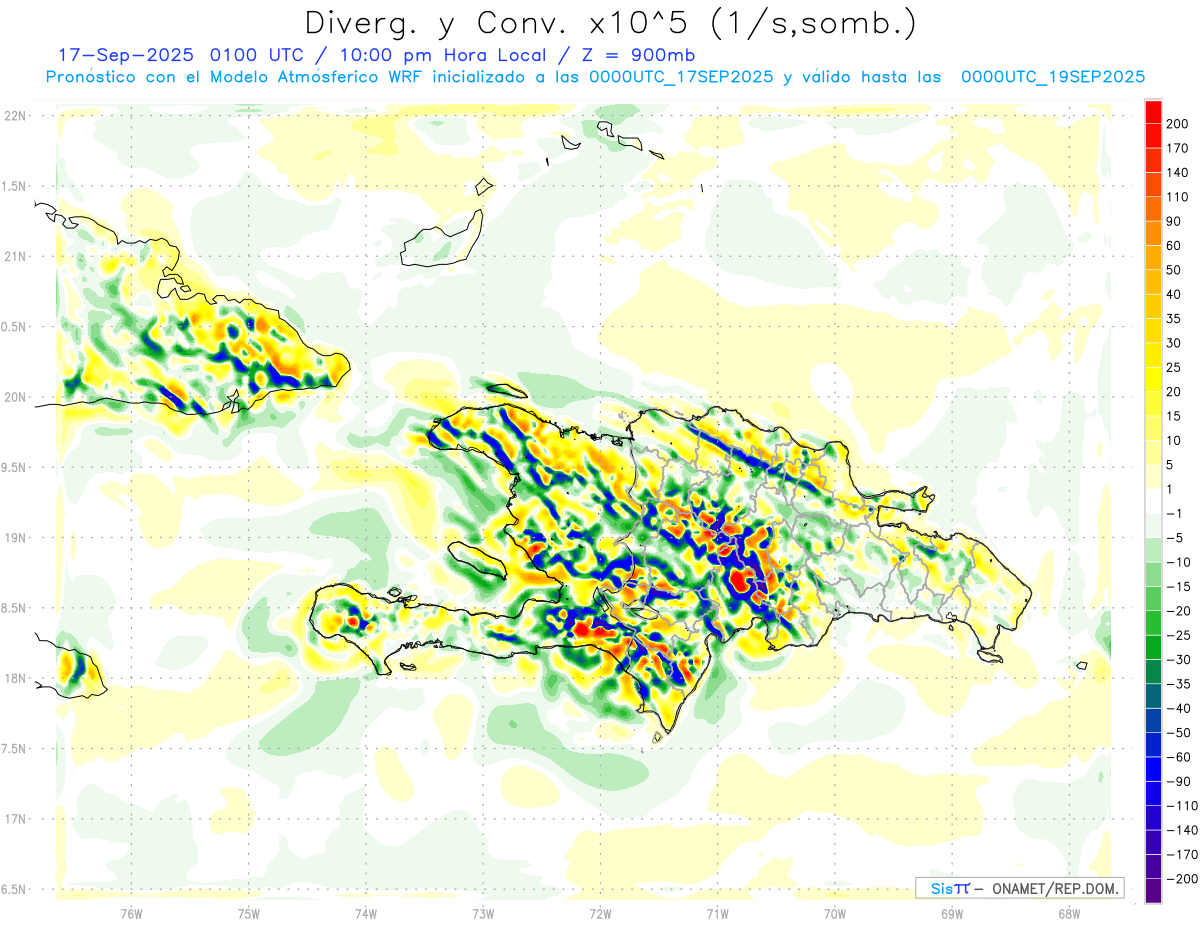The width and height of the screenshot is (1200, 927).
Task: Pick the top red swatch above 200
Action: [1153, 111]
